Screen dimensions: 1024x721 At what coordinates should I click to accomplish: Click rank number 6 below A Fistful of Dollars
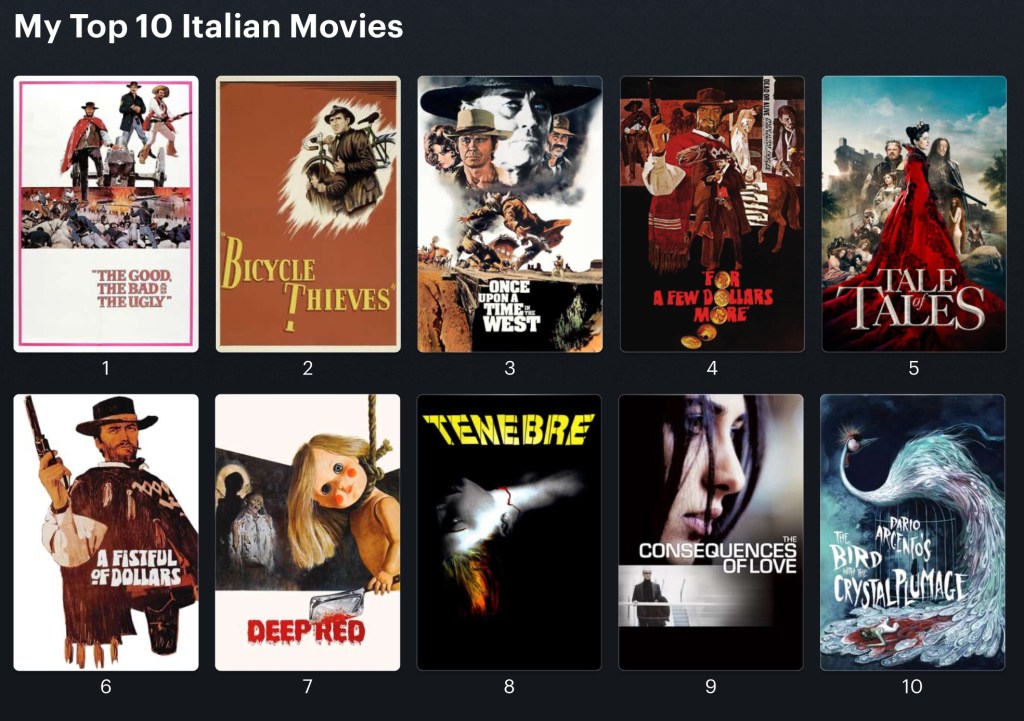point(106,686)
